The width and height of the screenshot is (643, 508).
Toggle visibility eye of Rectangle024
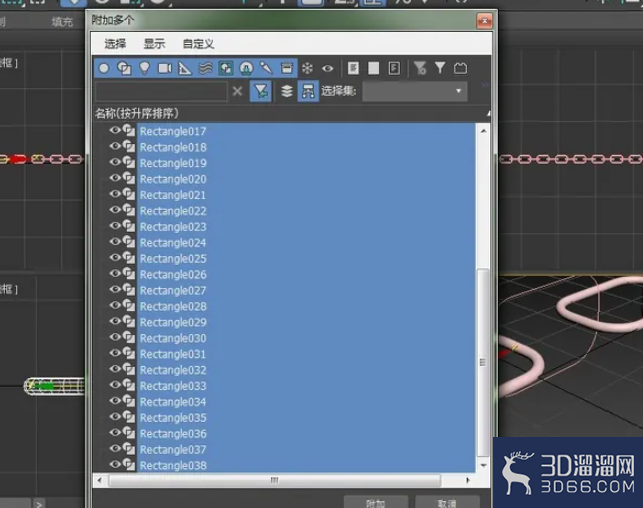[x=115, y=241]
